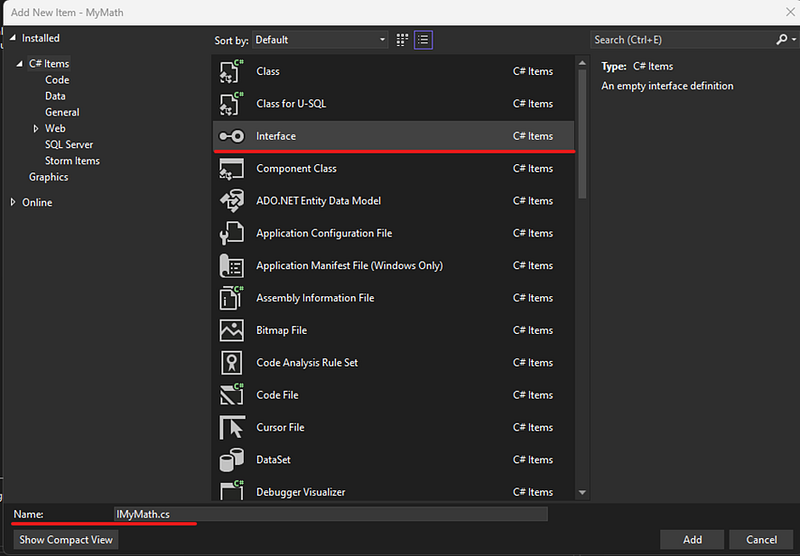
Task: Choose the Assembly Information File icon
Action: click(232, 298)
